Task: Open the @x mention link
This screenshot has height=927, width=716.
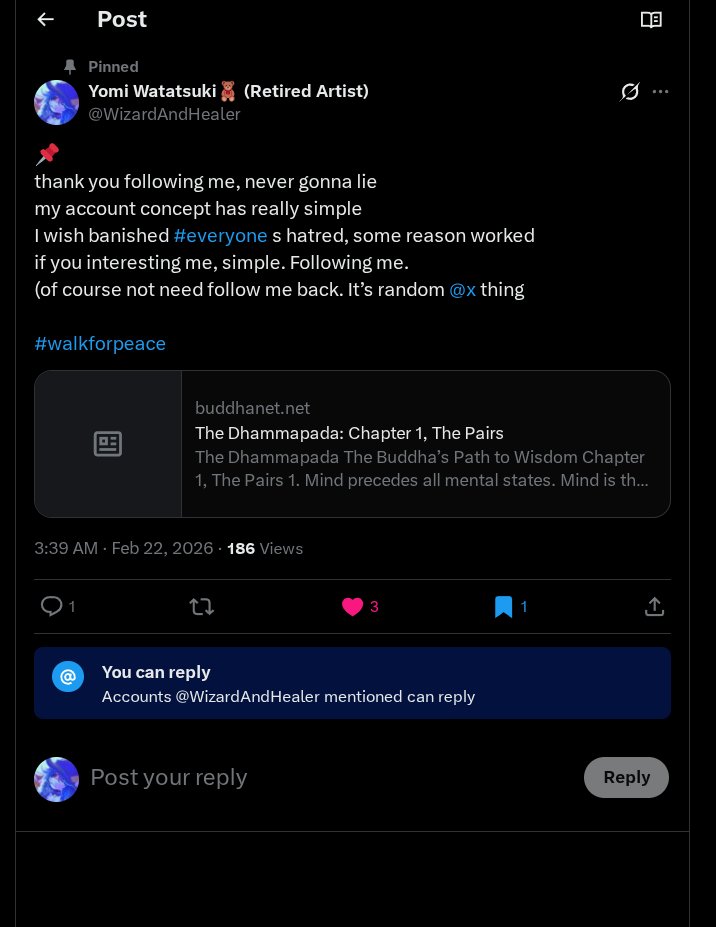Action: 462,290
